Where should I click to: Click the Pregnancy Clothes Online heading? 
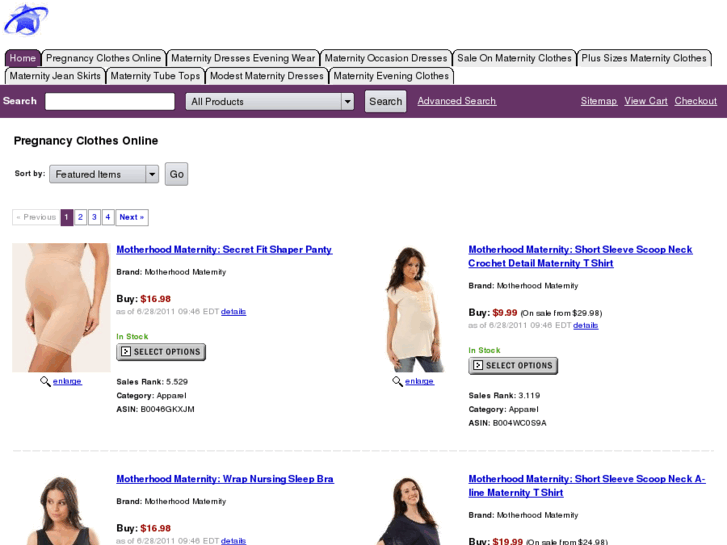(86, 141)
